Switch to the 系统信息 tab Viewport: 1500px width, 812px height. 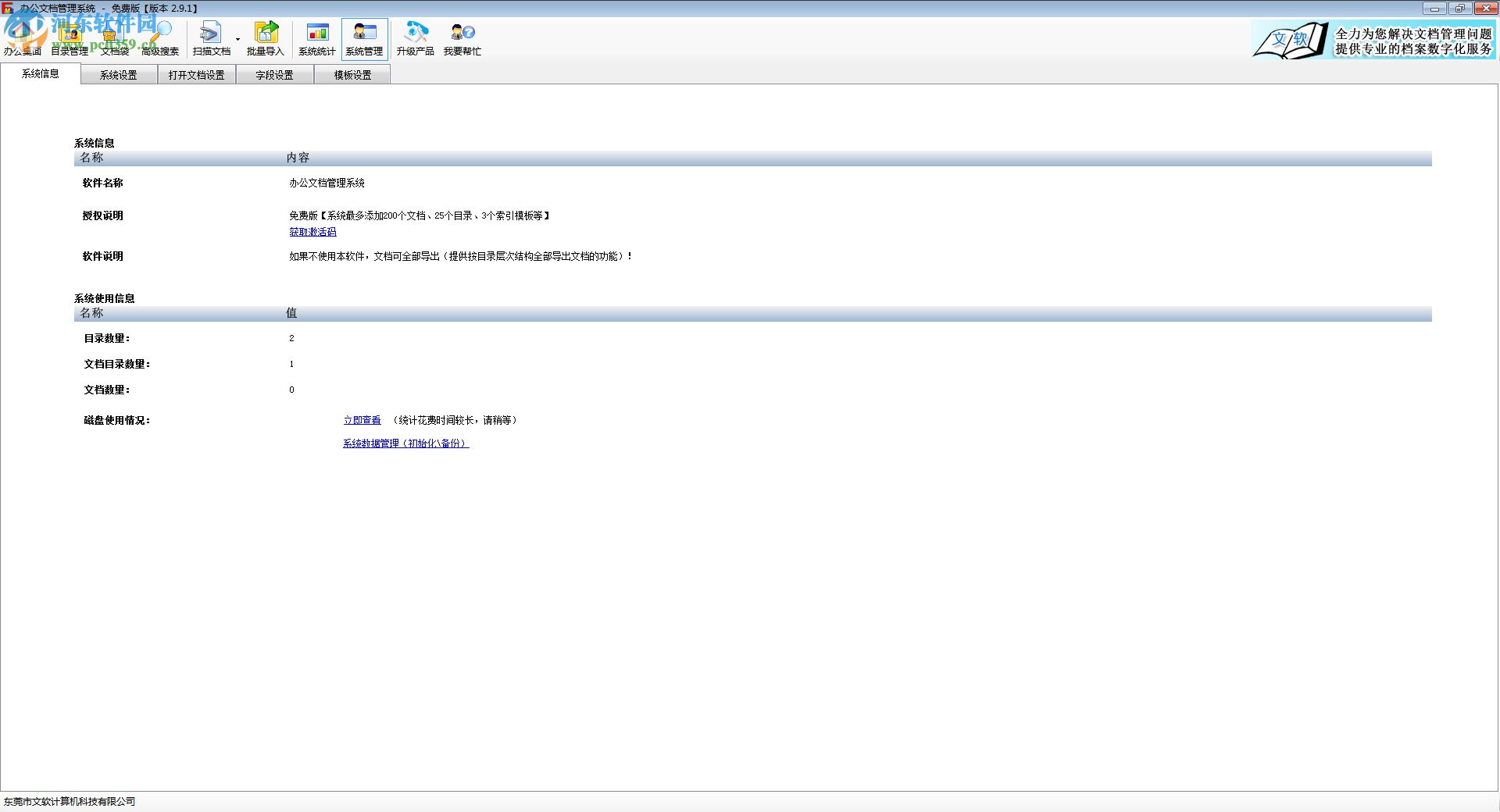[41, 74]
